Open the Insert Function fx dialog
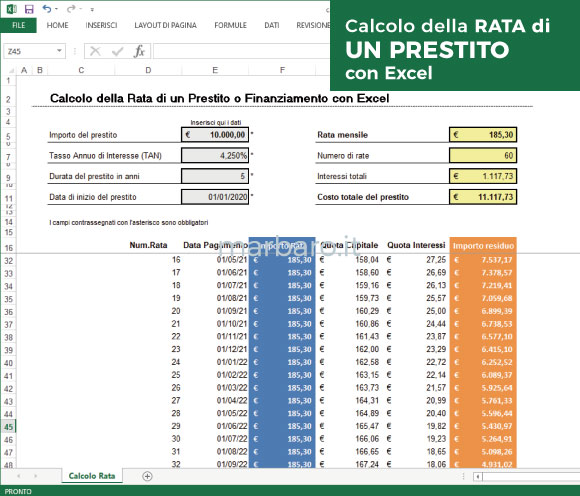This screenshot has height=496, width=580. click(139, 51)
